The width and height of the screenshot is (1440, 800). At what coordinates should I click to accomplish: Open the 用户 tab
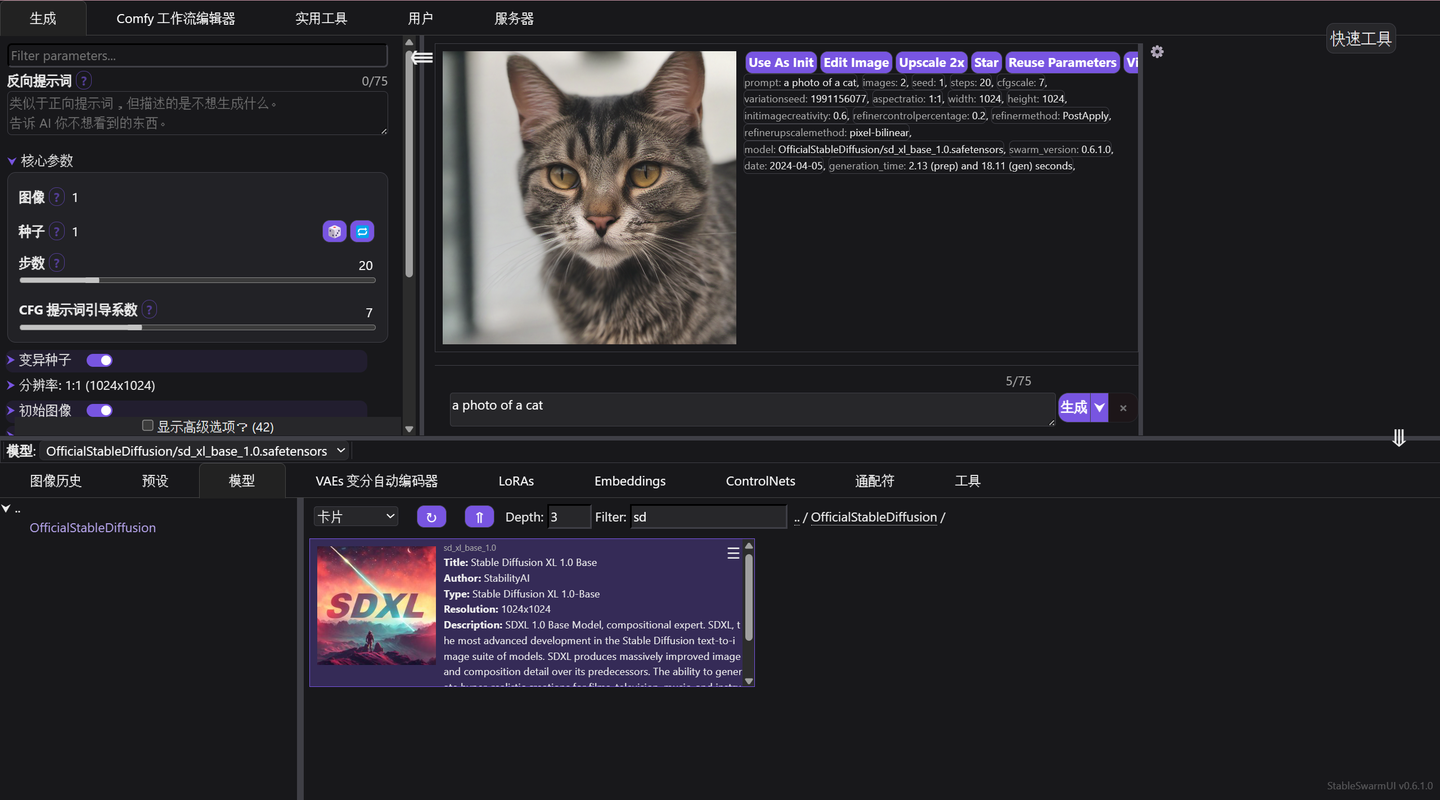pyautogui.click(x=421, y=18)
